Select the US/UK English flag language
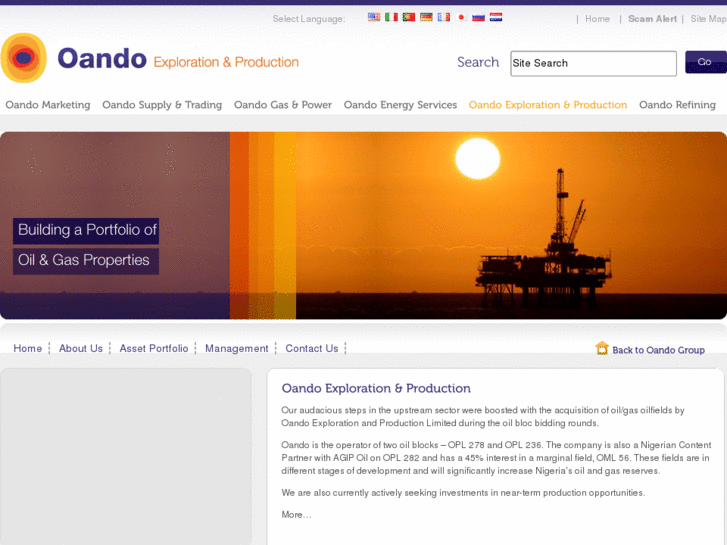The width and height of the screenshot is (727, 545). point(374,17)
